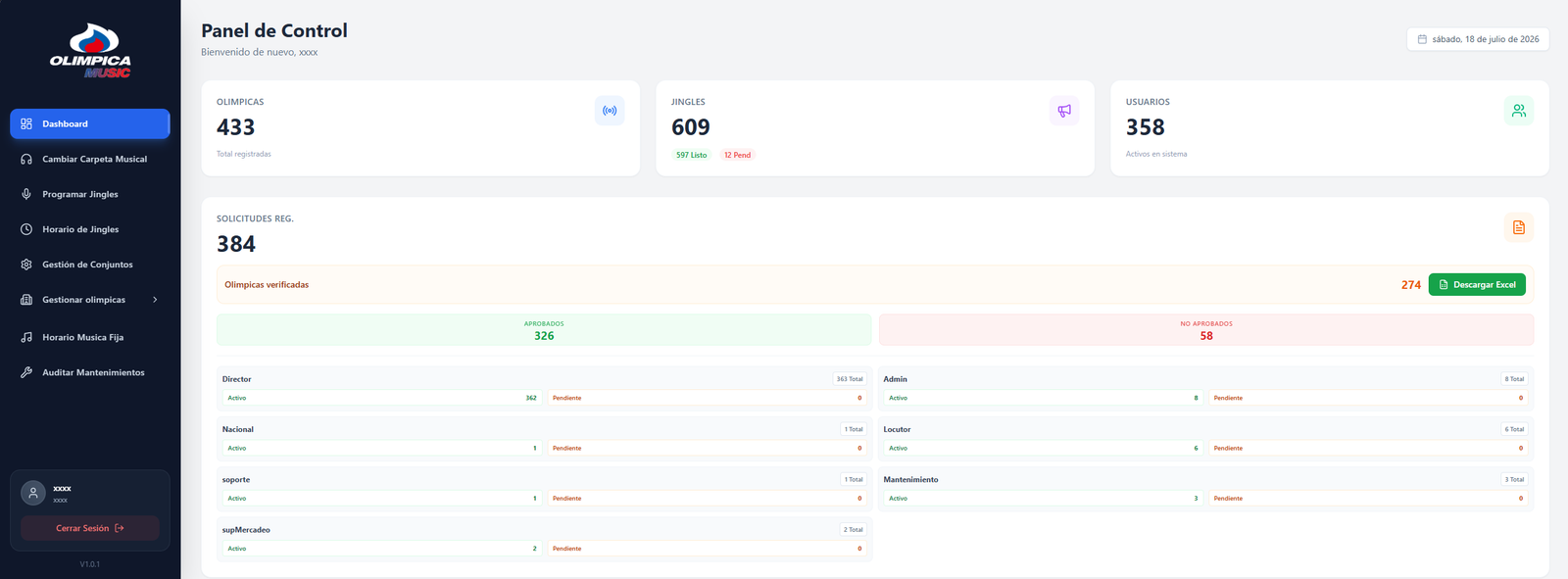1568x579 pixels.
Task: Click the store icon for Gestionar olimpicas
Action: click(x=26, y=301)
